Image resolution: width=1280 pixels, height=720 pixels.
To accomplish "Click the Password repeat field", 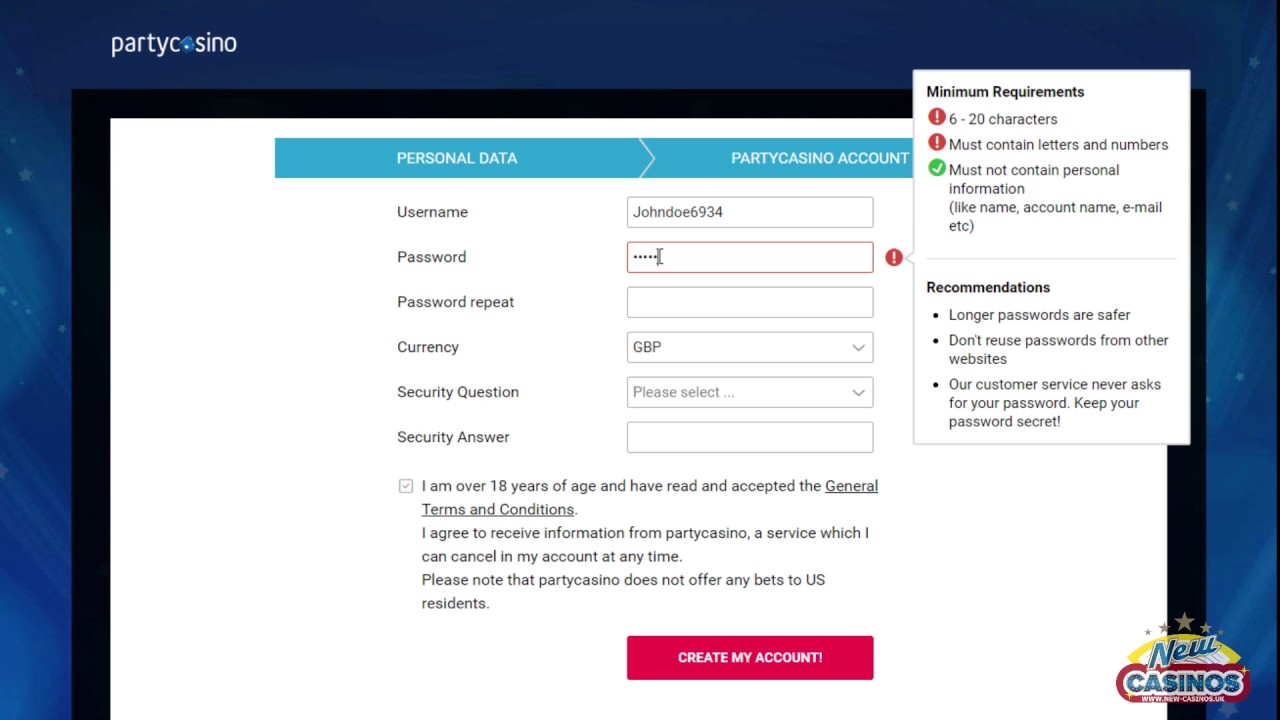I will point(749,302).
